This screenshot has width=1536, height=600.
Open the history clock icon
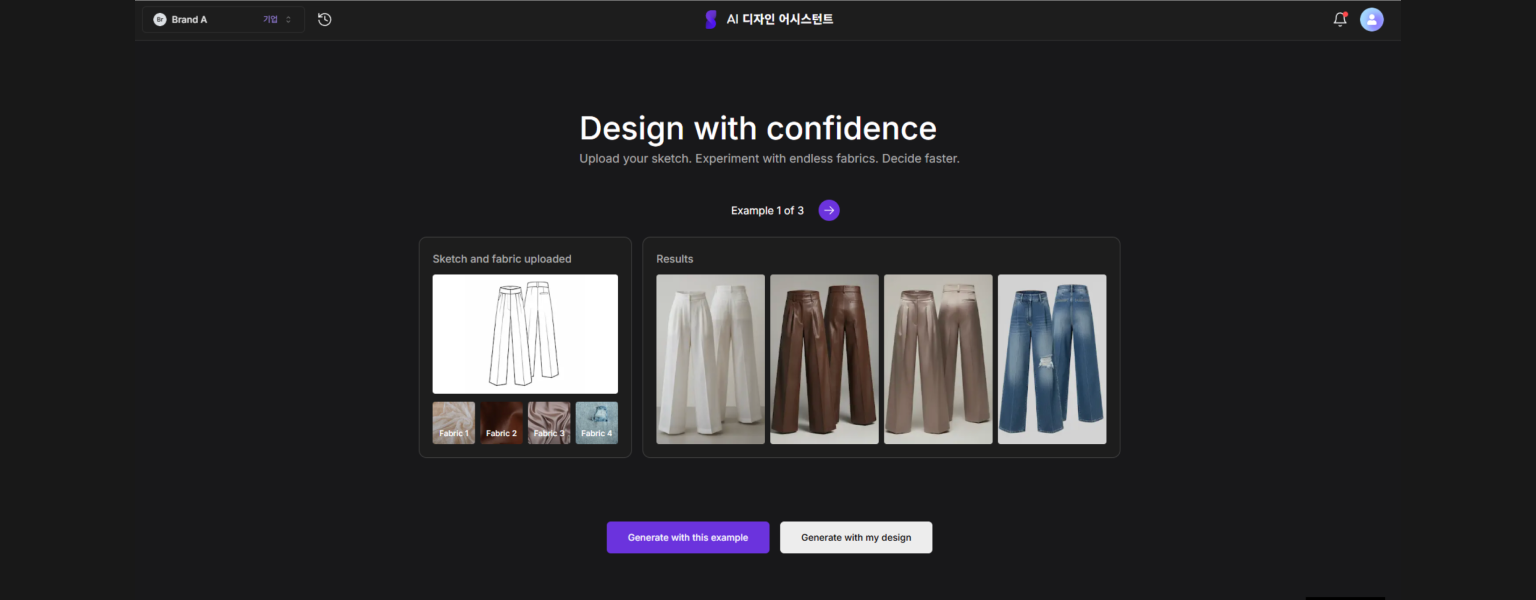(325, 20)
